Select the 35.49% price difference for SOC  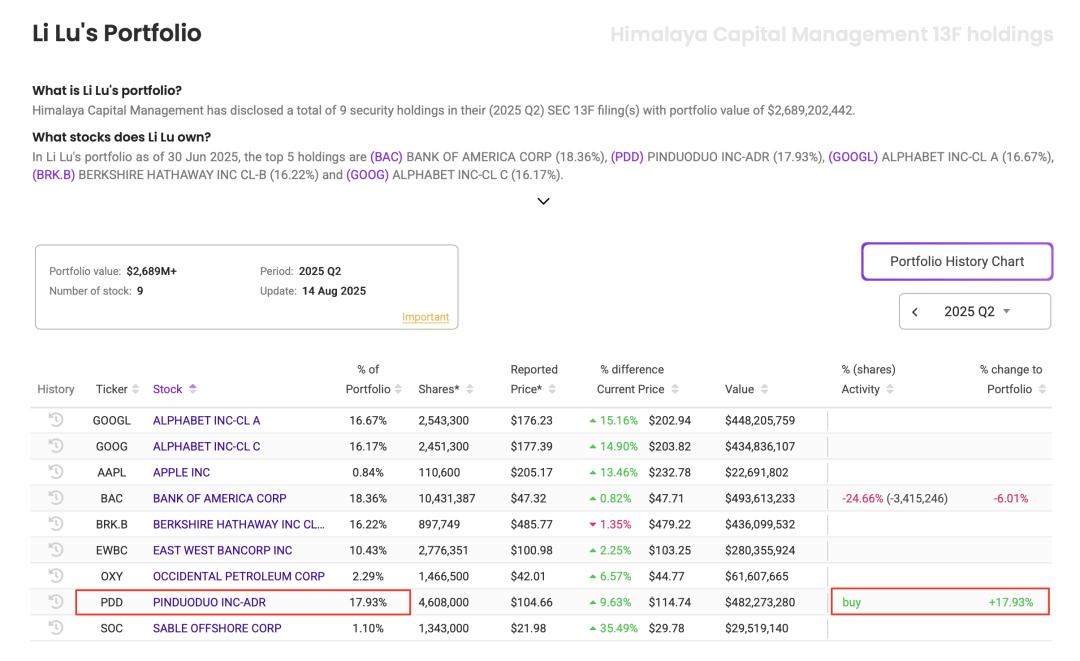tap(613, 628)
